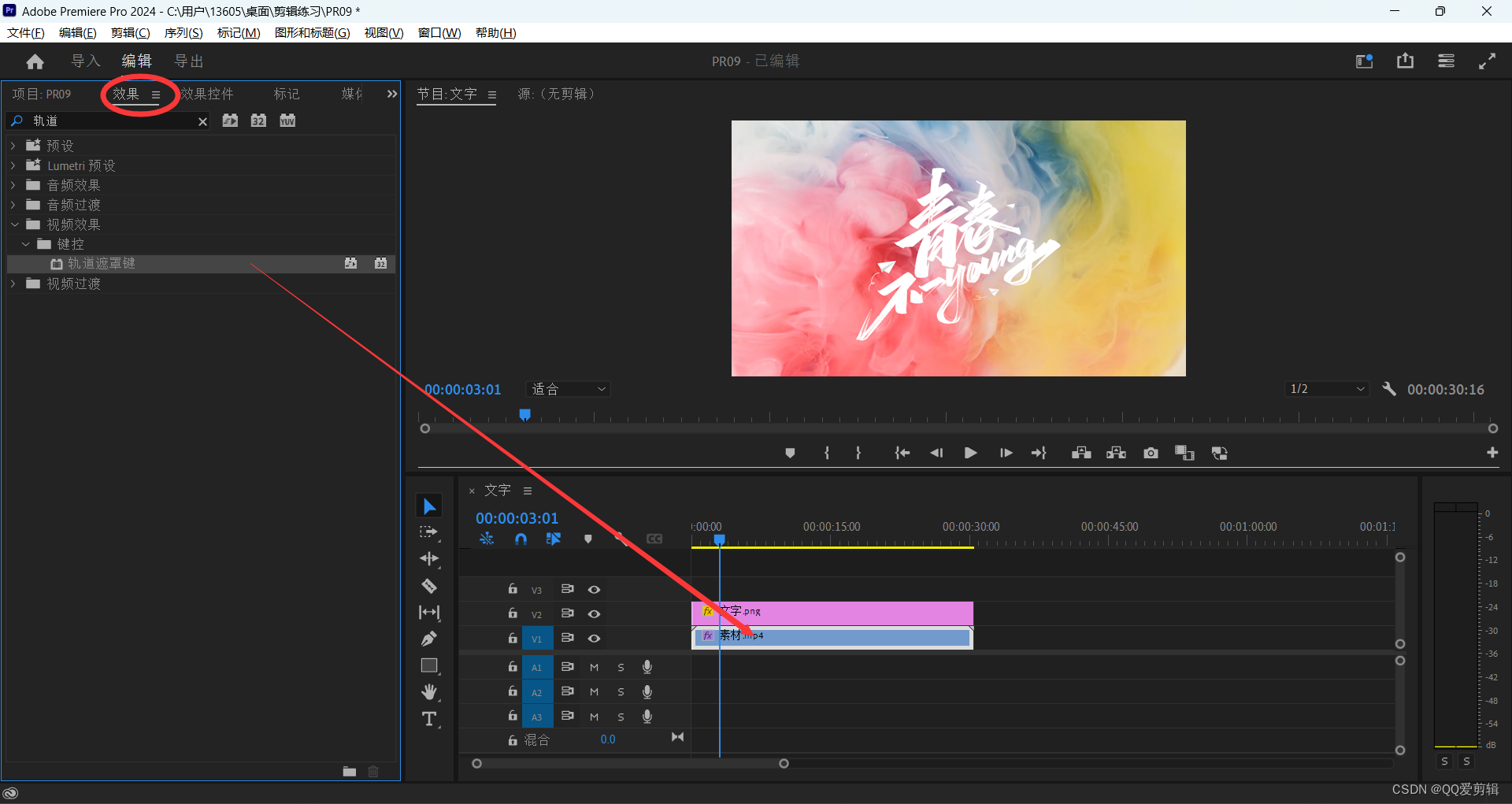Open the 文件(F) menu
1512x804 pixels.
(x=26, y=32)
